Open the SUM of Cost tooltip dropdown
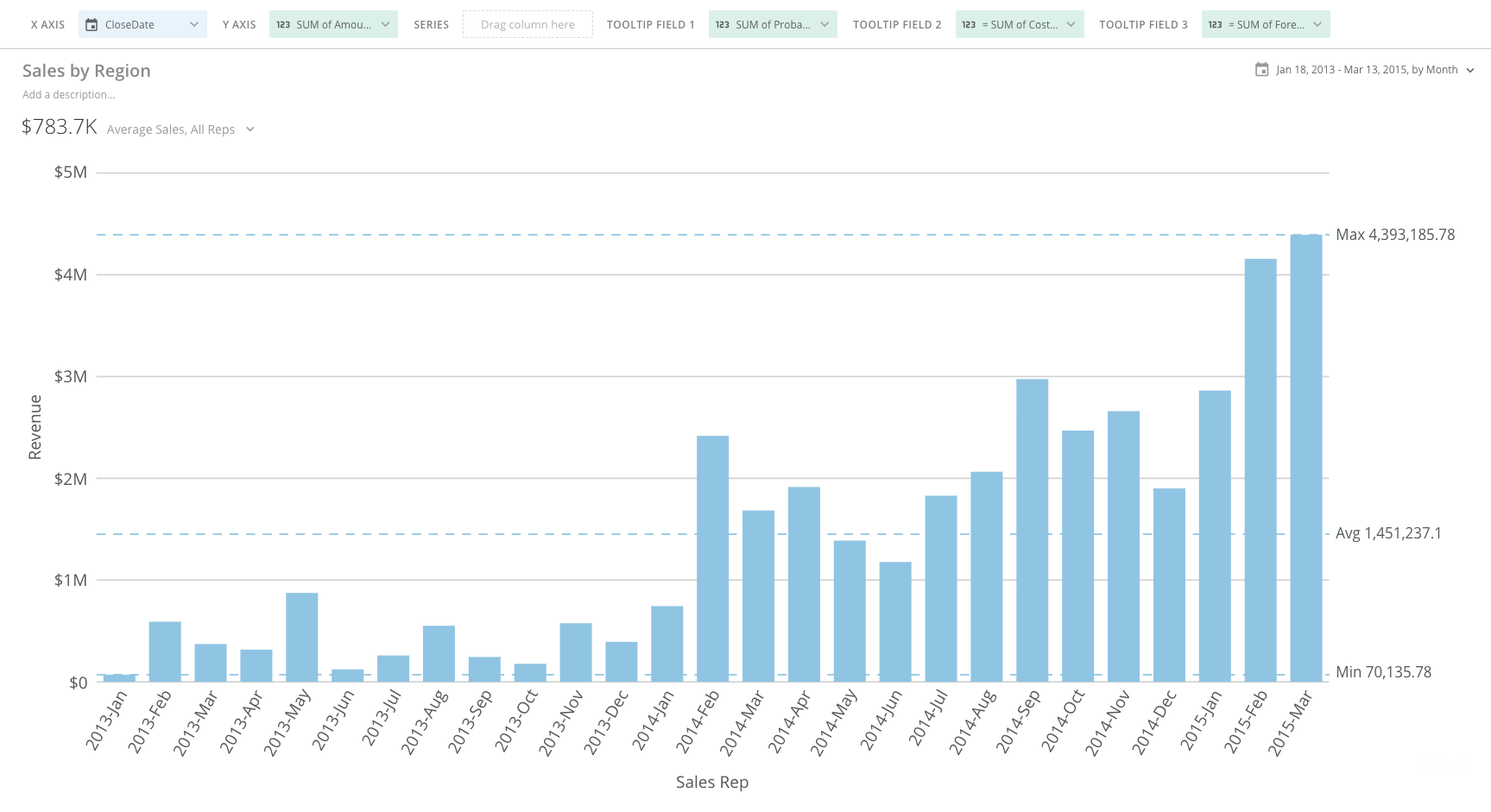This screenshot has width=1491, height=812. tap(1071, 24)
